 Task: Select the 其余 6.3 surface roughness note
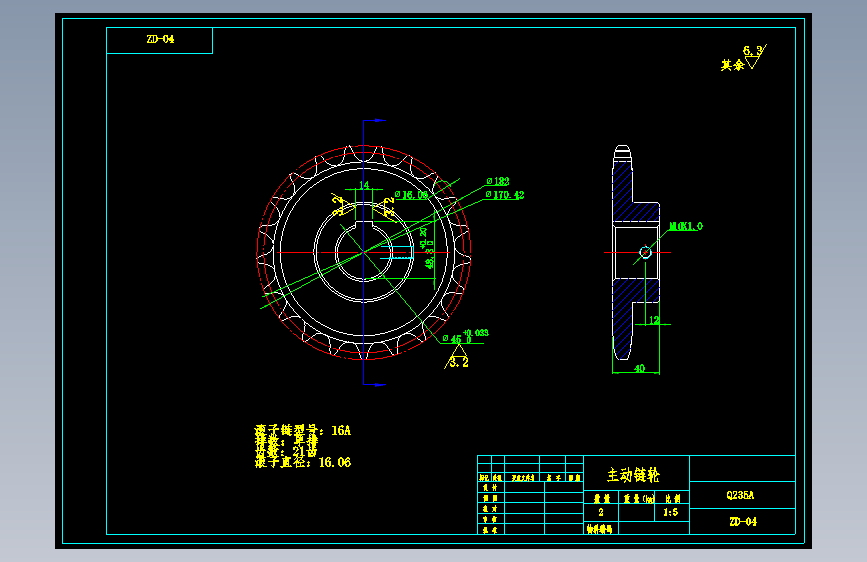[x=744, y=58]
